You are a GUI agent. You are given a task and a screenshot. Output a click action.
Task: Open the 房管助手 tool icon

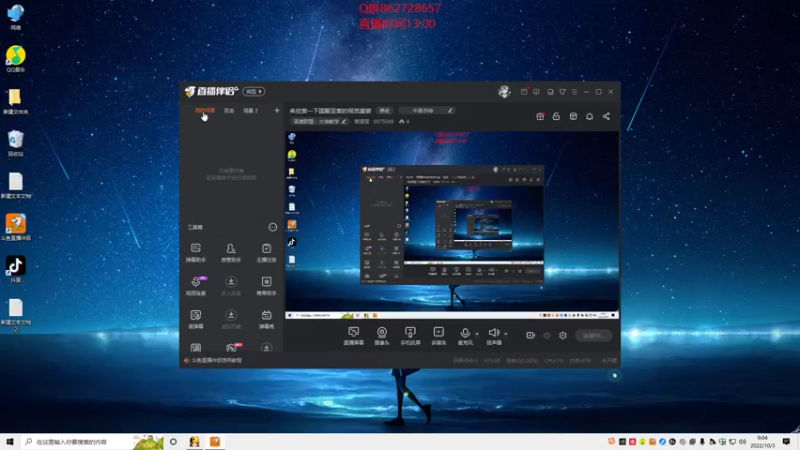(231, 252)
